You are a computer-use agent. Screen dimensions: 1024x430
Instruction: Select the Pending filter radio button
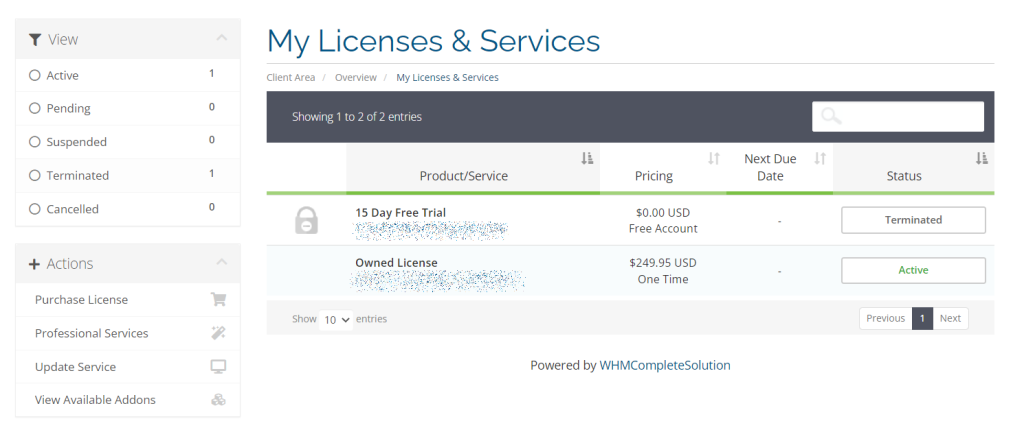click(35, 108)
